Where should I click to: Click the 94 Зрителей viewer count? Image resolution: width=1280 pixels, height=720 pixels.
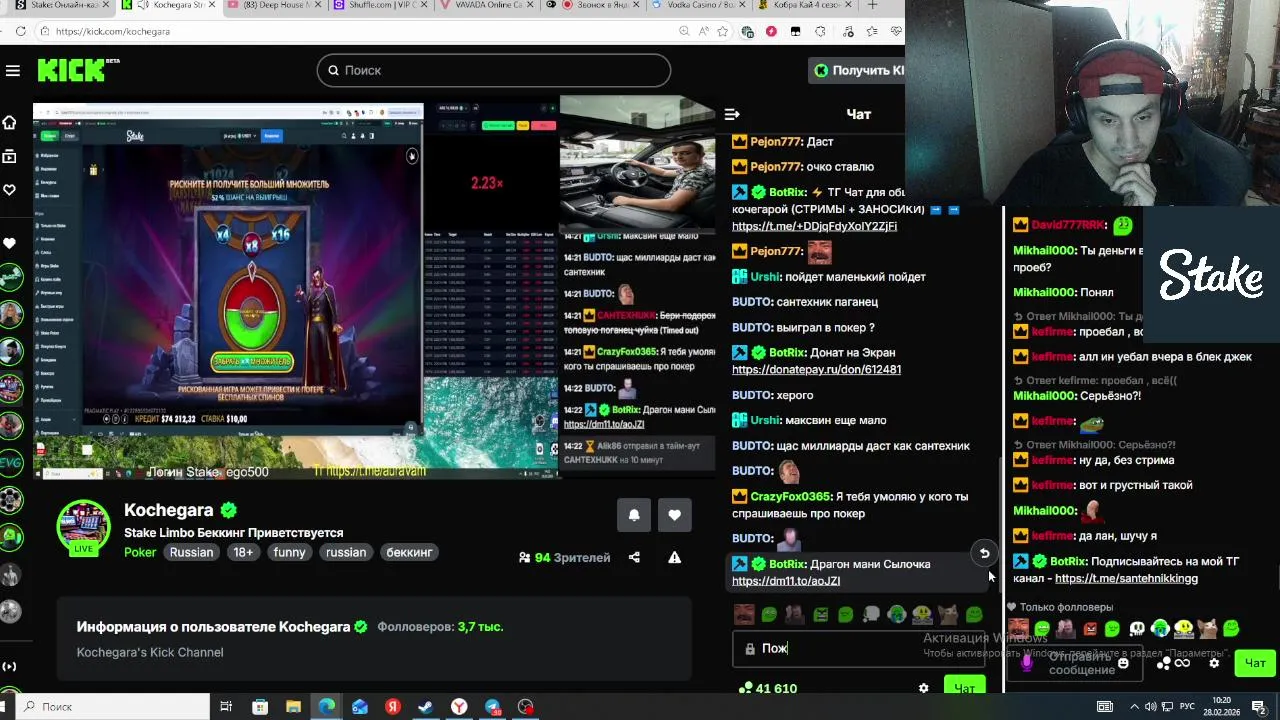click(564, 557)
